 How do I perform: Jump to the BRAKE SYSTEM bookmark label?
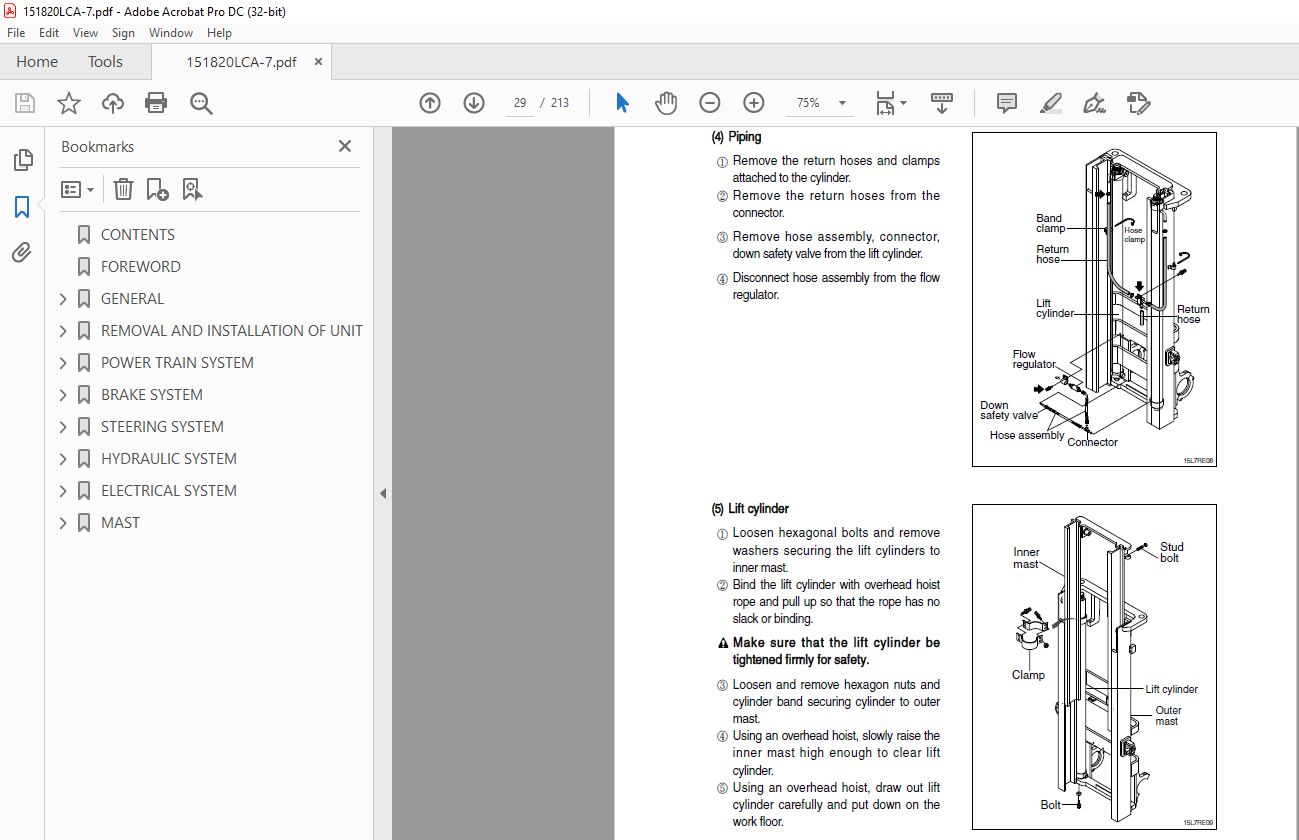(152, 395)
